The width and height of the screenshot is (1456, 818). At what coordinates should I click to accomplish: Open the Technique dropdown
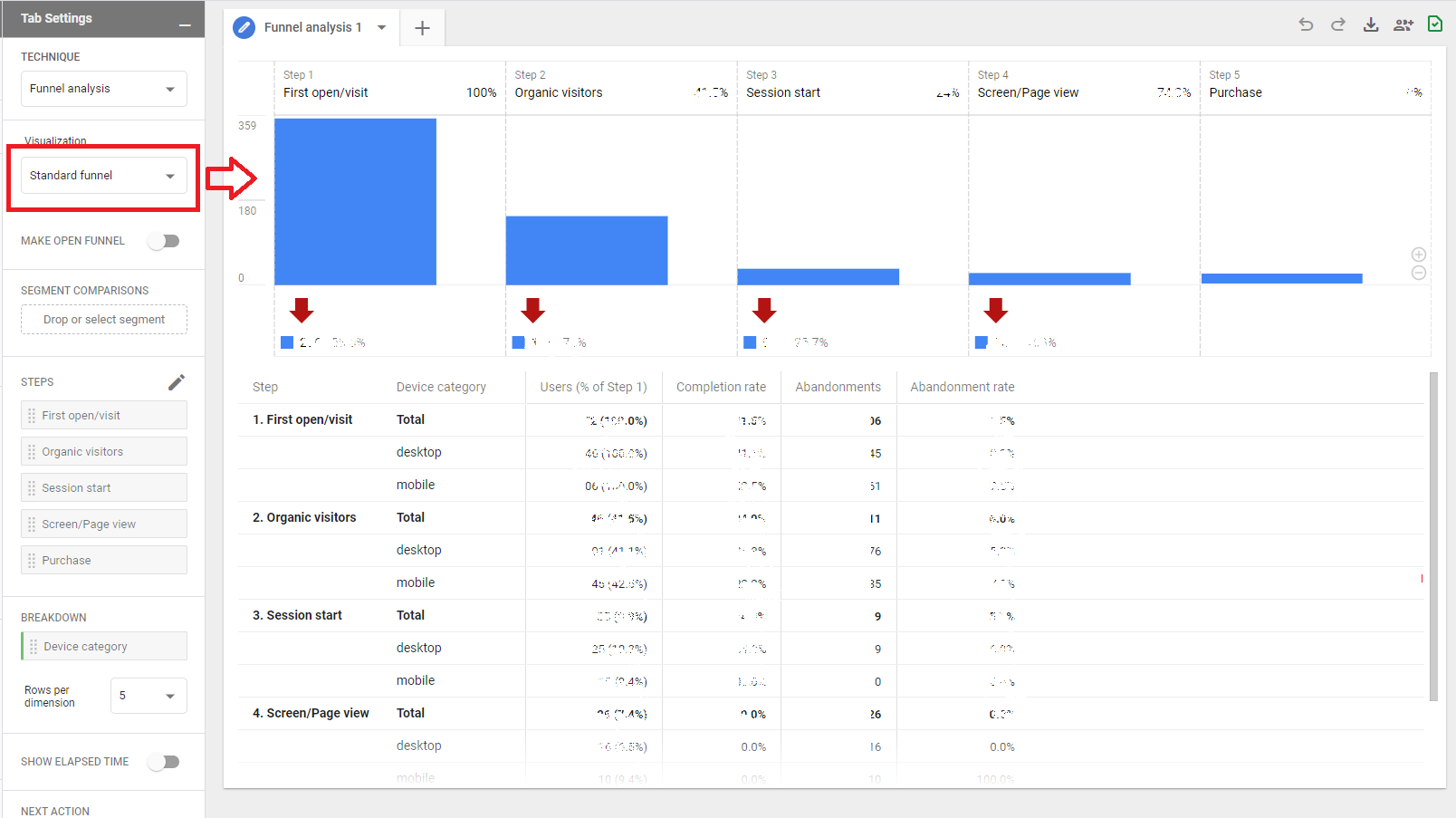pos(104,89)
